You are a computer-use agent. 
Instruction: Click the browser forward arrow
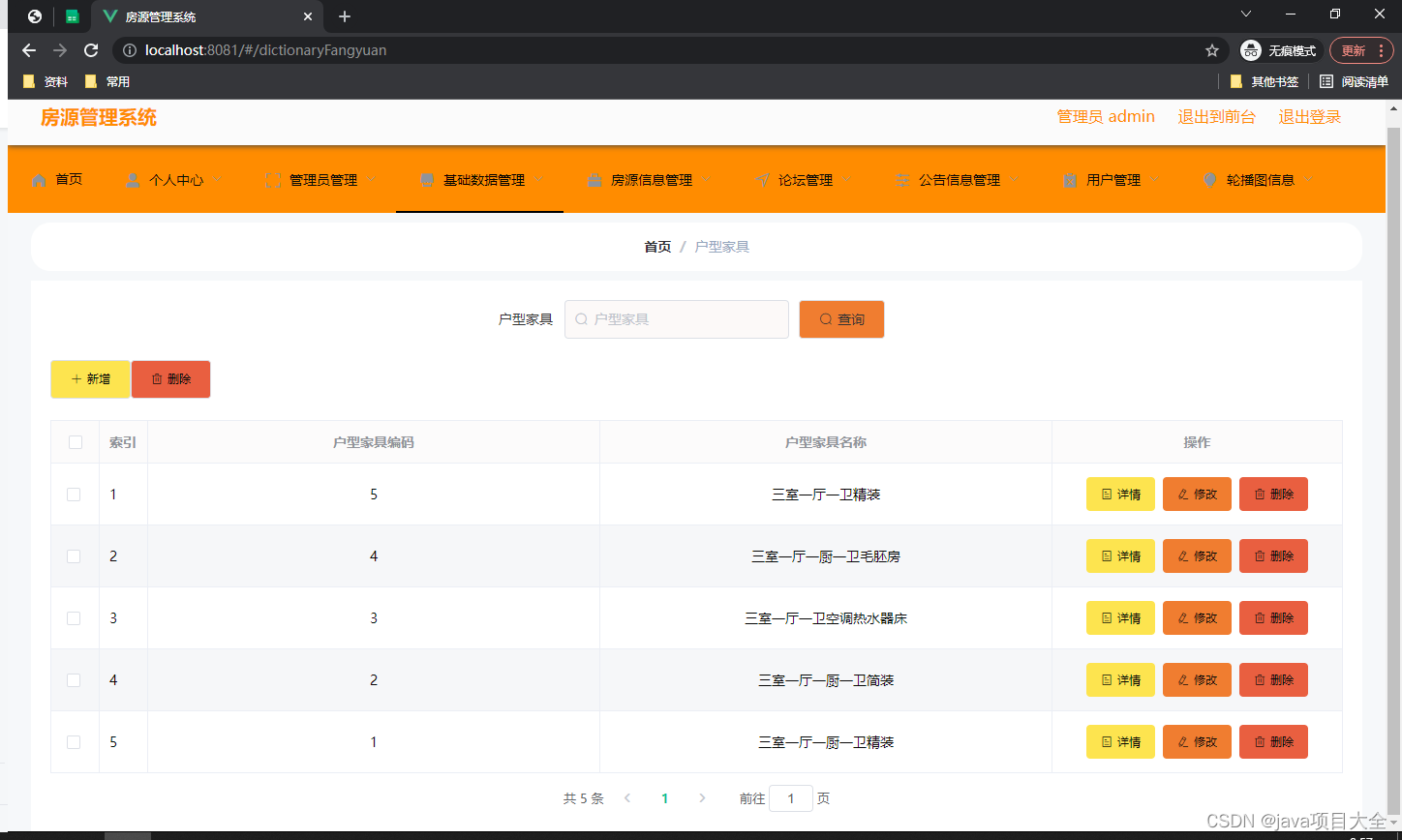pyautogui.click(x=60, y=50)
